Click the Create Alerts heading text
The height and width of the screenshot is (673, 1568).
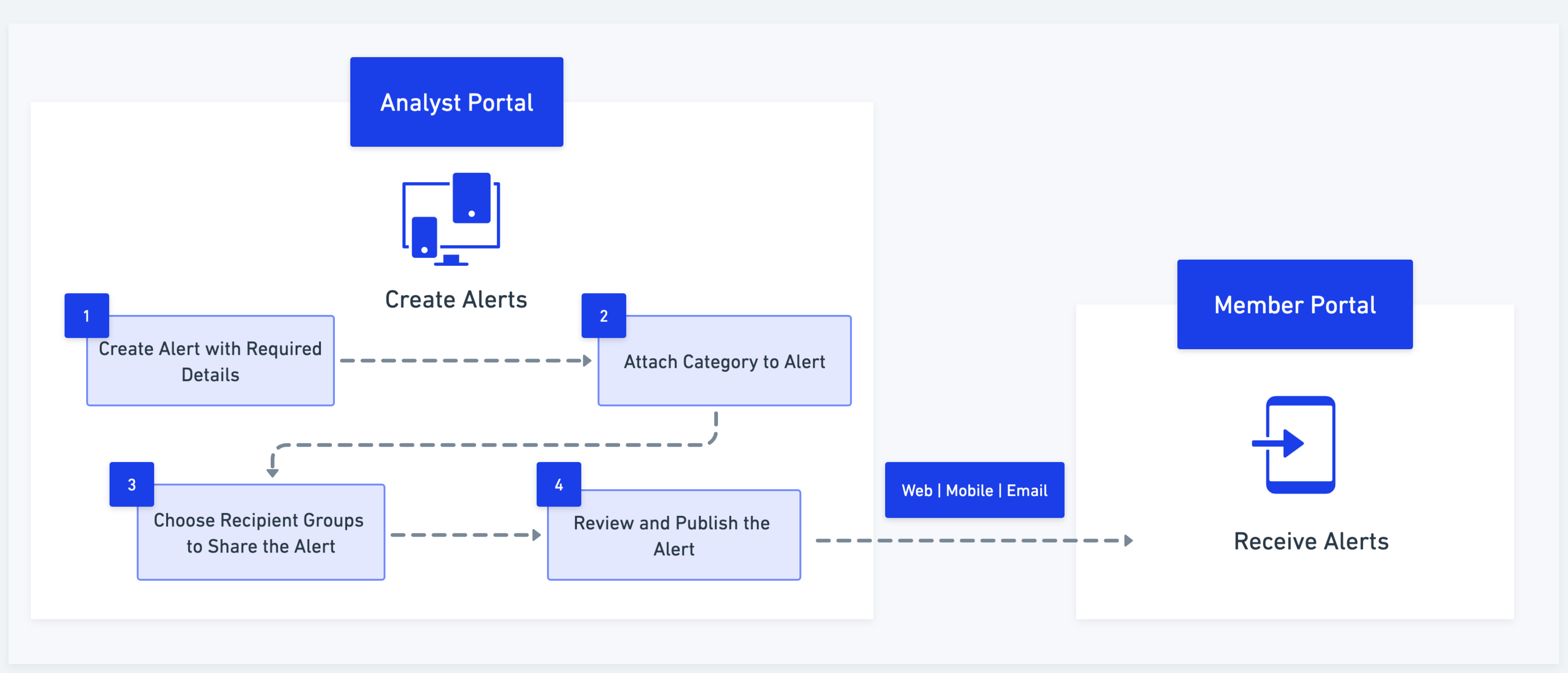click(456, 299)
